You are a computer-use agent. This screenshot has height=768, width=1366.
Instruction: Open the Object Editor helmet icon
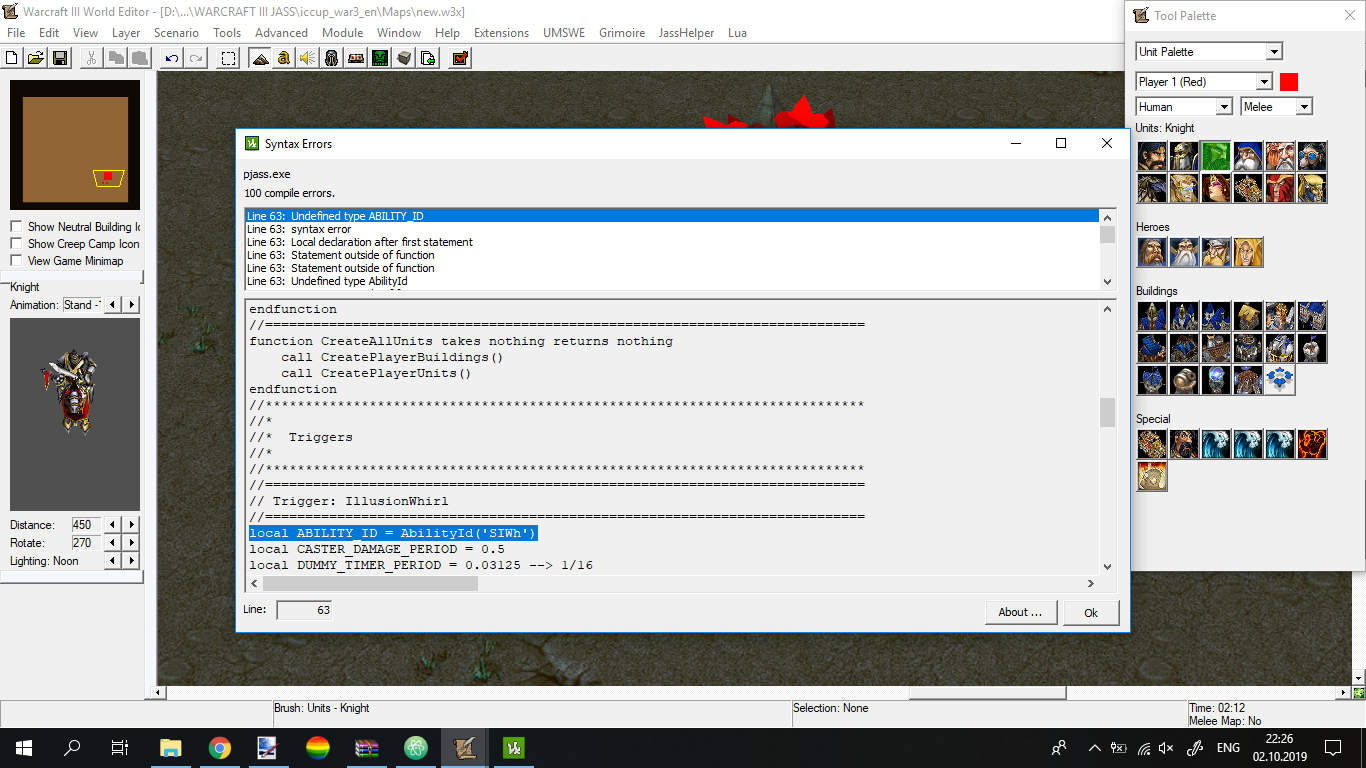[332, 58]
